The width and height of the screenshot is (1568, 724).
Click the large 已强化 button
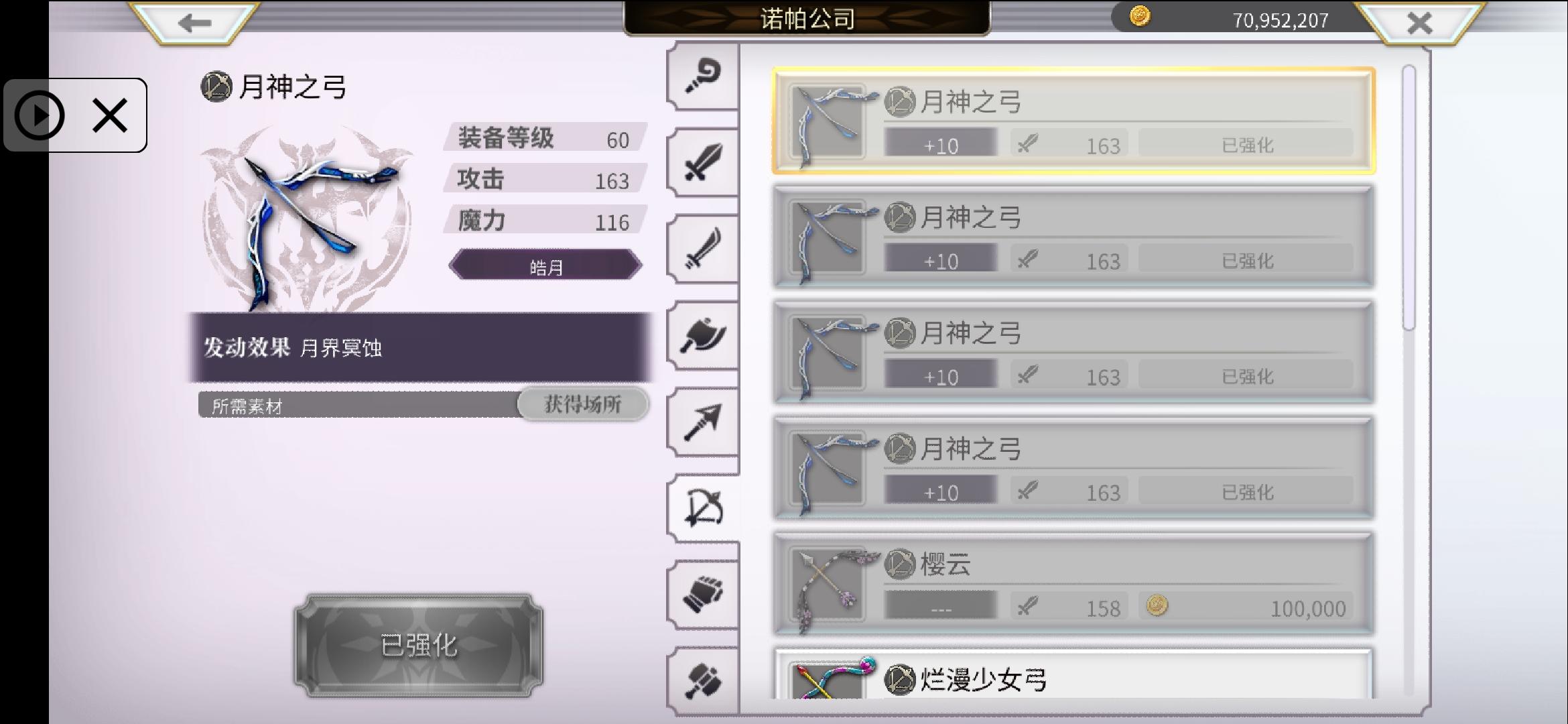[x=419, y=646]
